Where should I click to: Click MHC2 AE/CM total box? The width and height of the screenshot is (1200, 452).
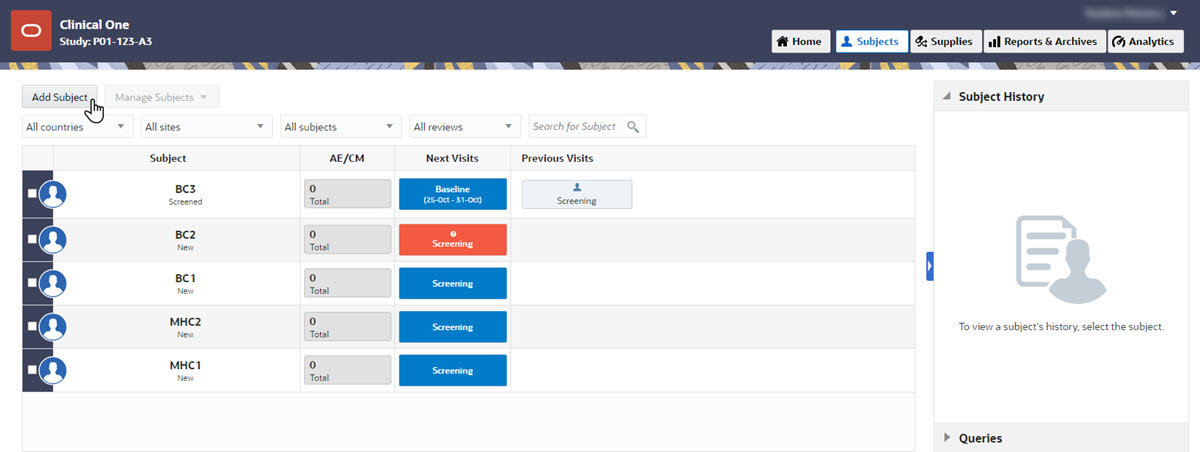point(346,326)
